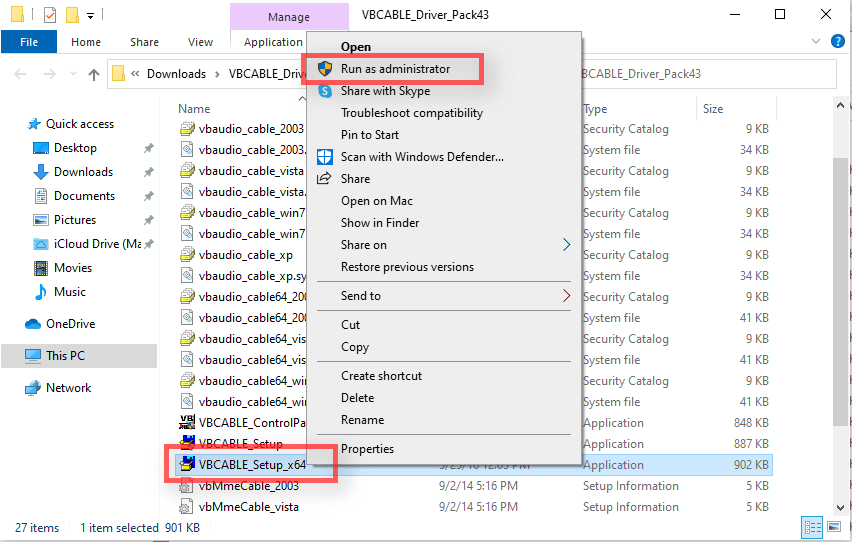This screenshot has width=852, height=542.
Task: Click the Up arrow navigation button
Action: click(x=94, y=74)
